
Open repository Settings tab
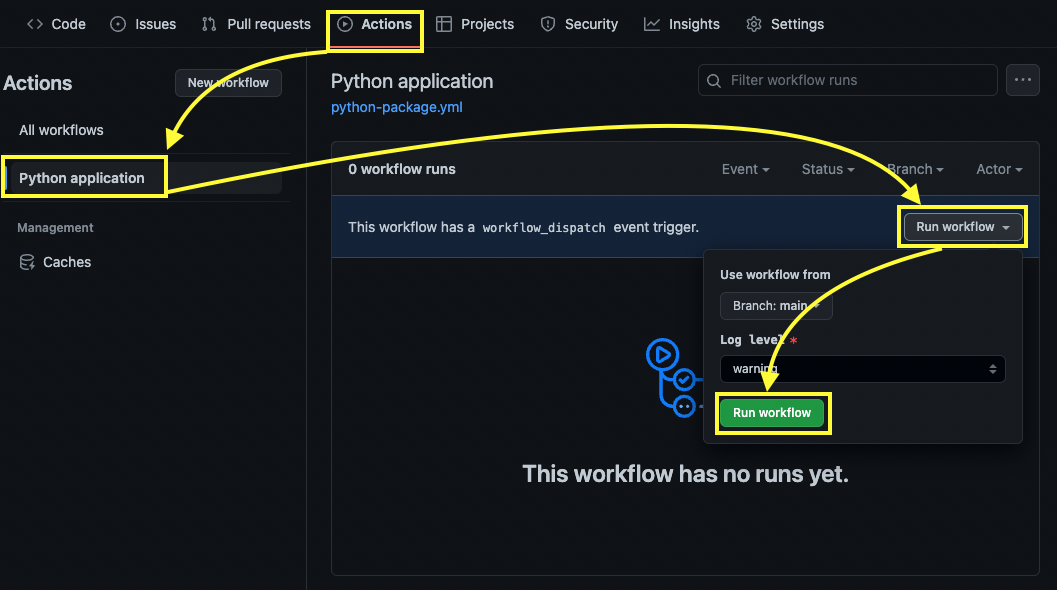coord(785,24)
